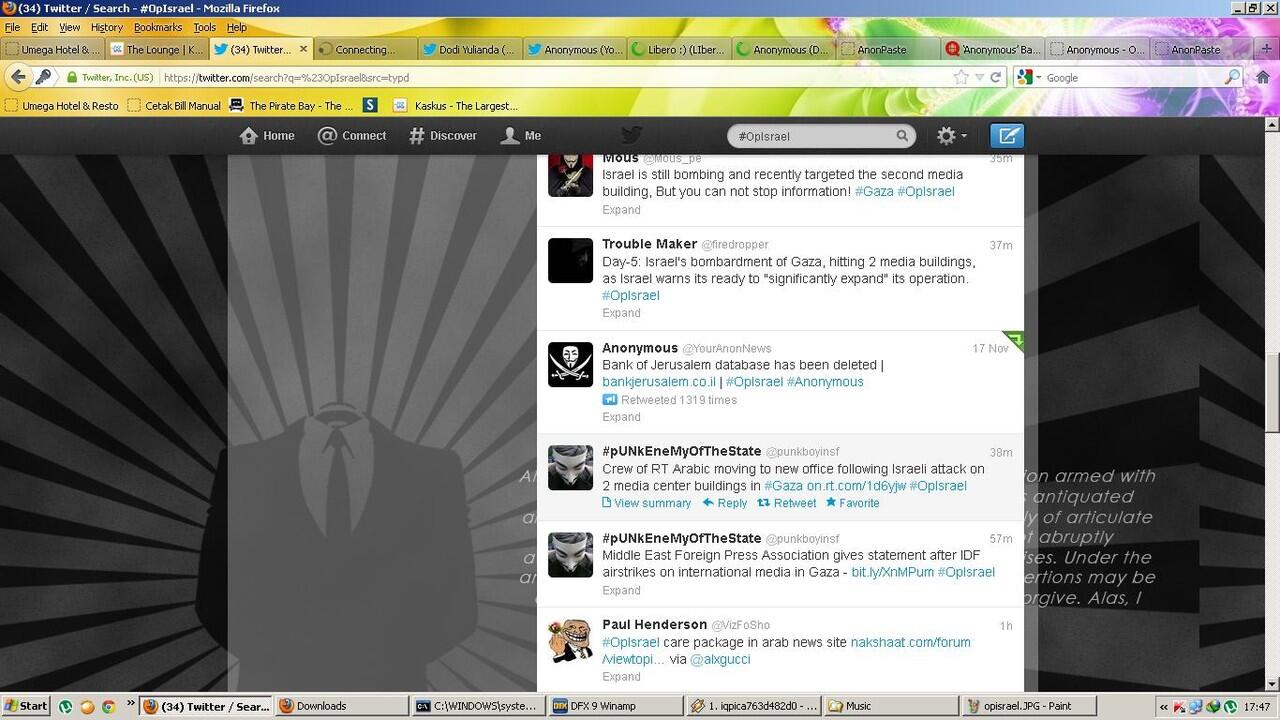The height and width of the screenshot is (720, 1280).
Task: Reload the page with the refresh icon
Action: 996,77
